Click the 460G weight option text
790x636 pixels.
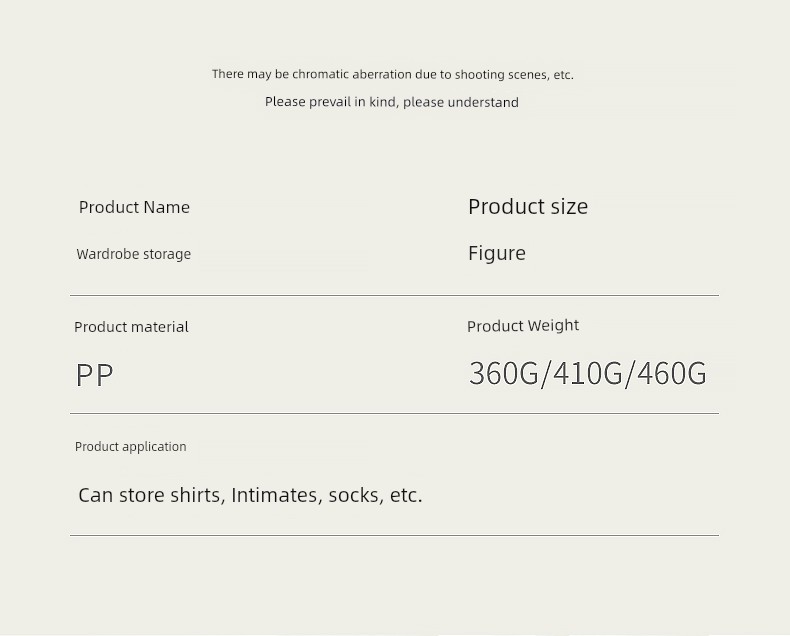672,373
